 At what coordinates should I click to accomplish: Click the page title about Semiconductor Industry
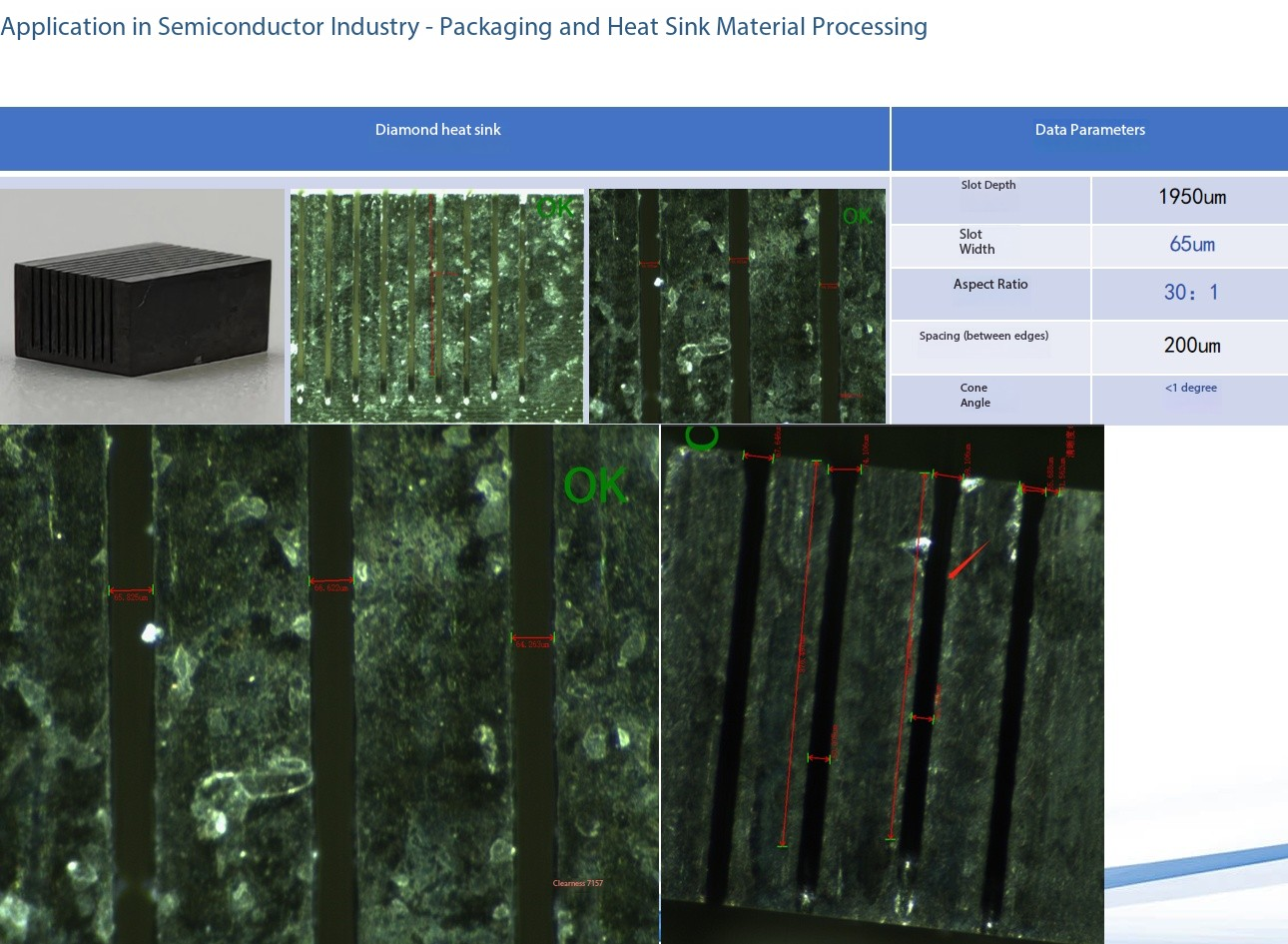[x=463, y=27]
